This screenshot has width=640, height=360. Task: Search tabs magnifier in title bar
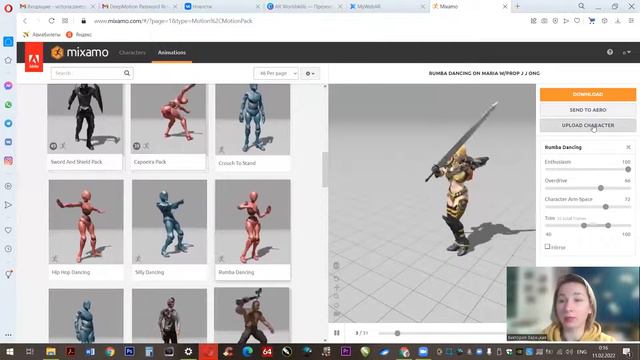click(x=581, y=6)
